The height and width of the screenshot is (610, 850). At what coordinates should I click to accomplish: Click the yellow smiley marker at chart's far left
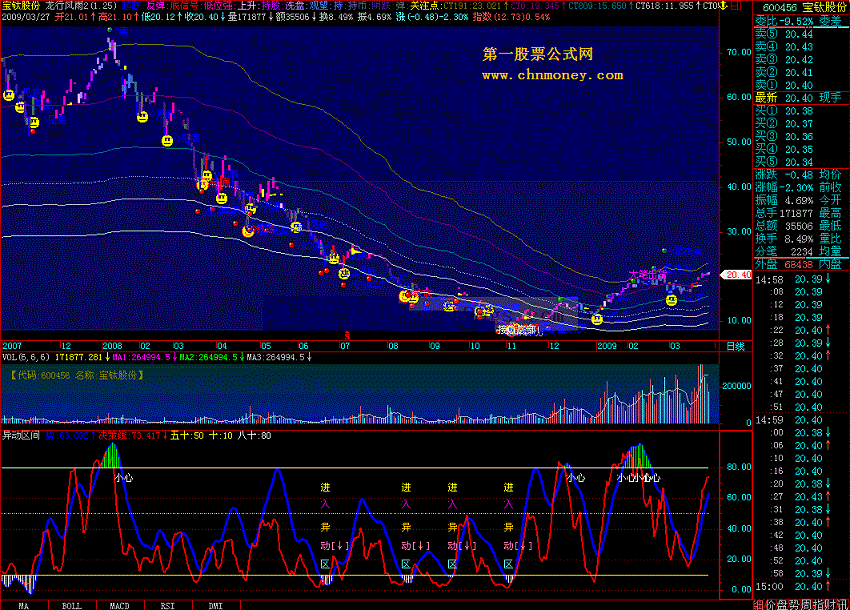9,95
